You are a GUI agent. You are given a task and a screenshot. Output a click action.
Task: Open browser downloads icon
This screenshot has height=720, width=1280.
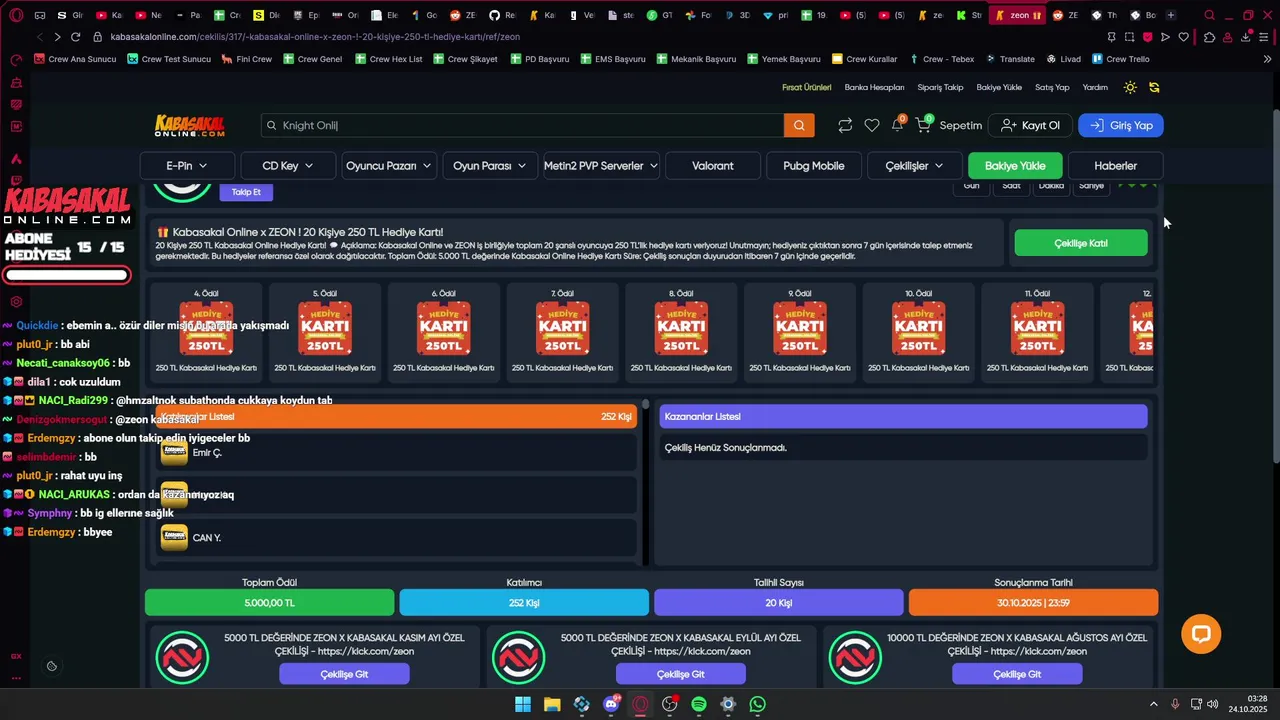point(1246,37)
